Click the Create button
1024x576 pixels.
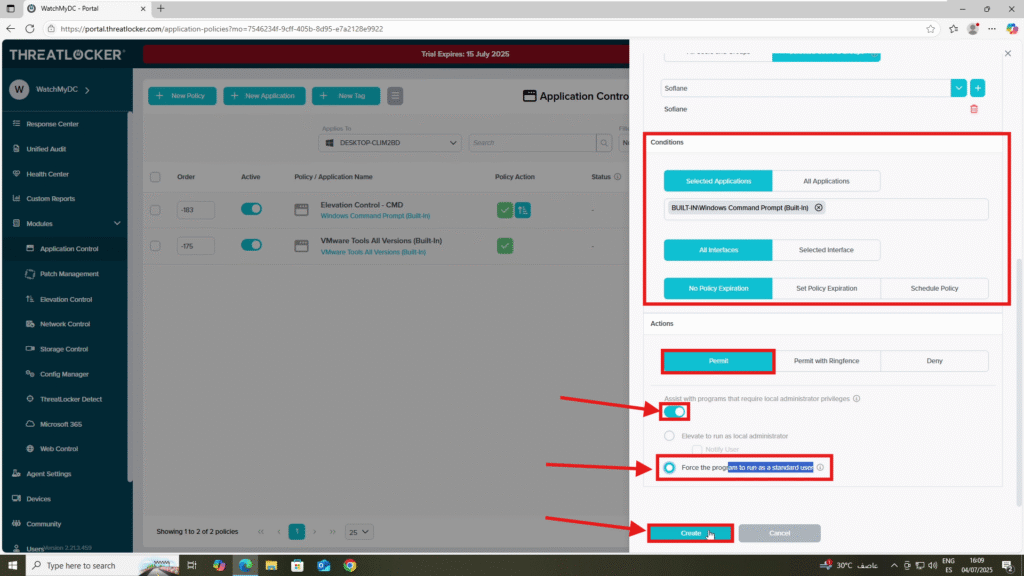point(690,534)
